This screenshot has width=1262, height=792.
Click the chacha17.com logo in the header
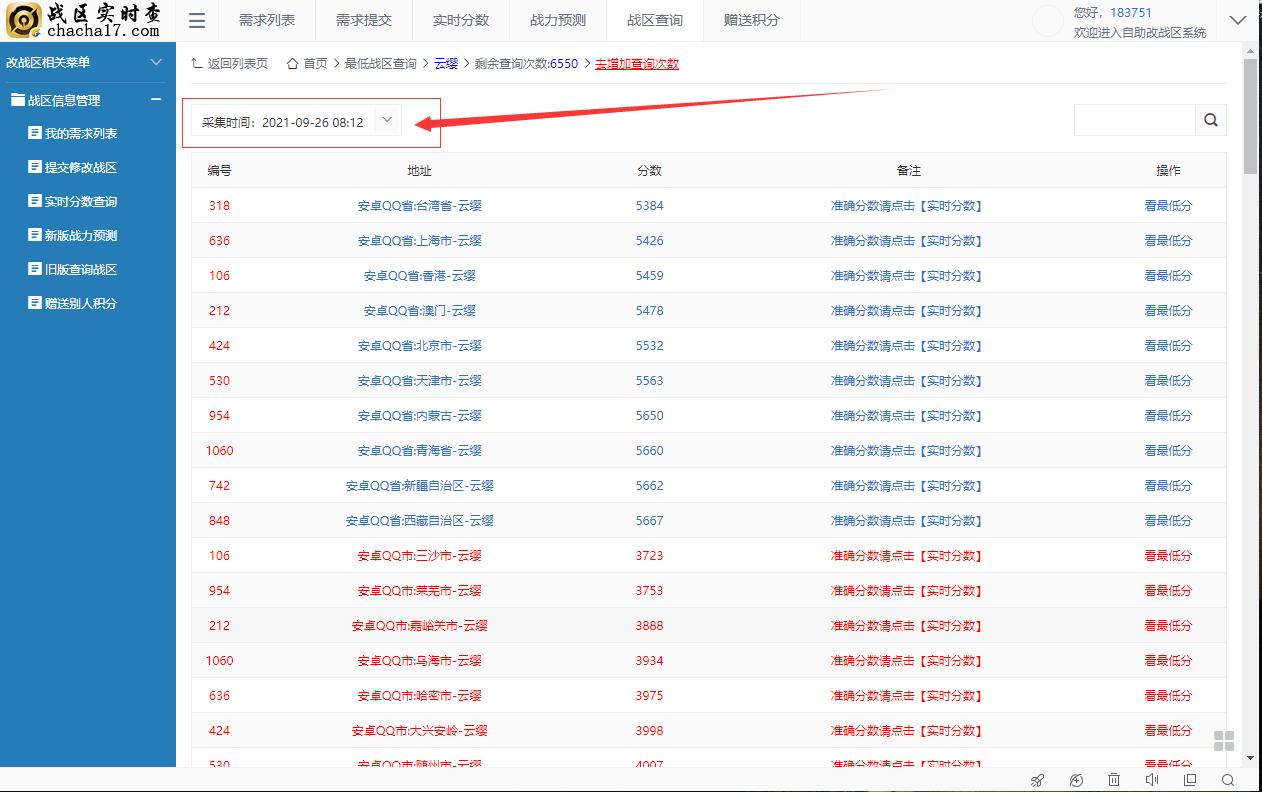tap(84, 20)
